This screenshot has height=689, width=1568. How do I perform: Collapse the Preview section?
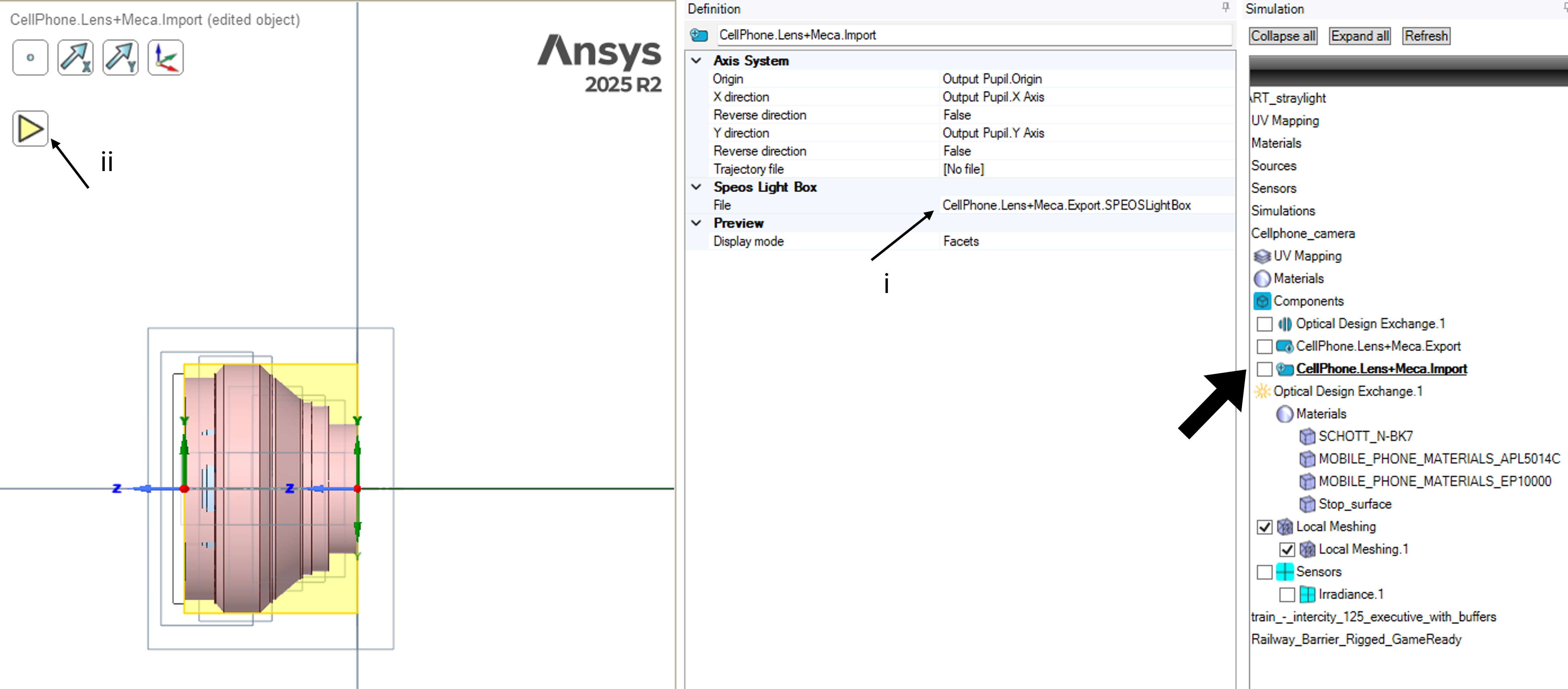click(696, 223)
